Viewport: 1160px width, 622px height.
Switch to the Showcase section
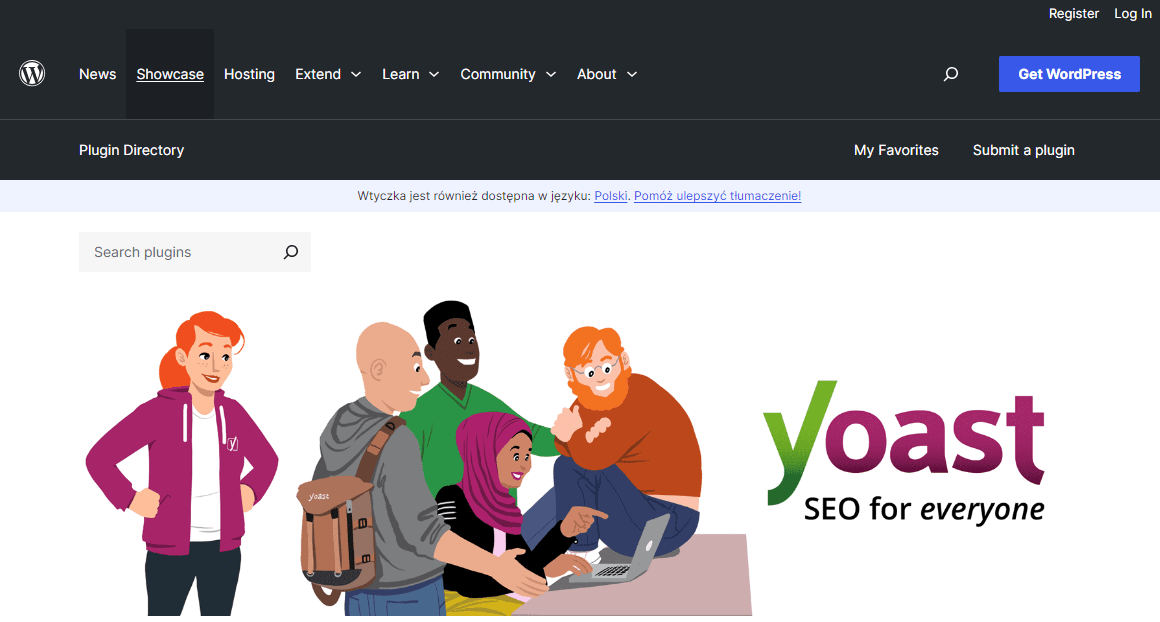[169, 73]
